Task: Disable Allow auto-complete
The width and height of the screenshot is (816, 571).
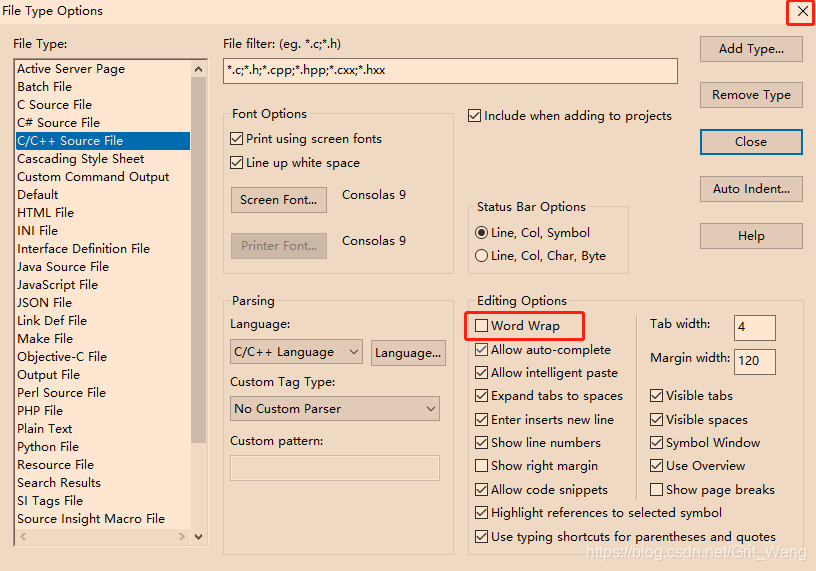Action: click(x=481, y=350)
